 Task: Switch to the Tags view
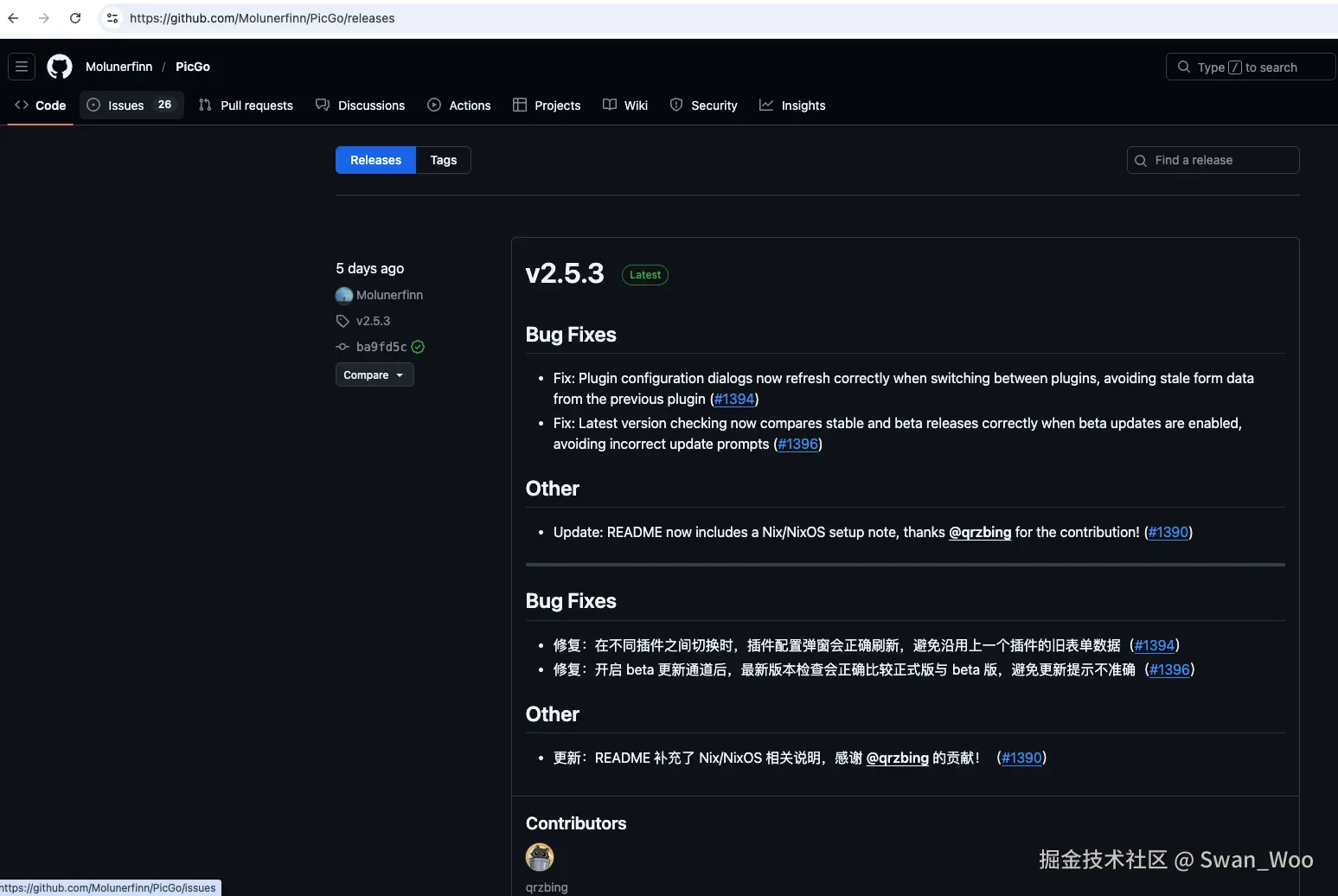[444, 160]
